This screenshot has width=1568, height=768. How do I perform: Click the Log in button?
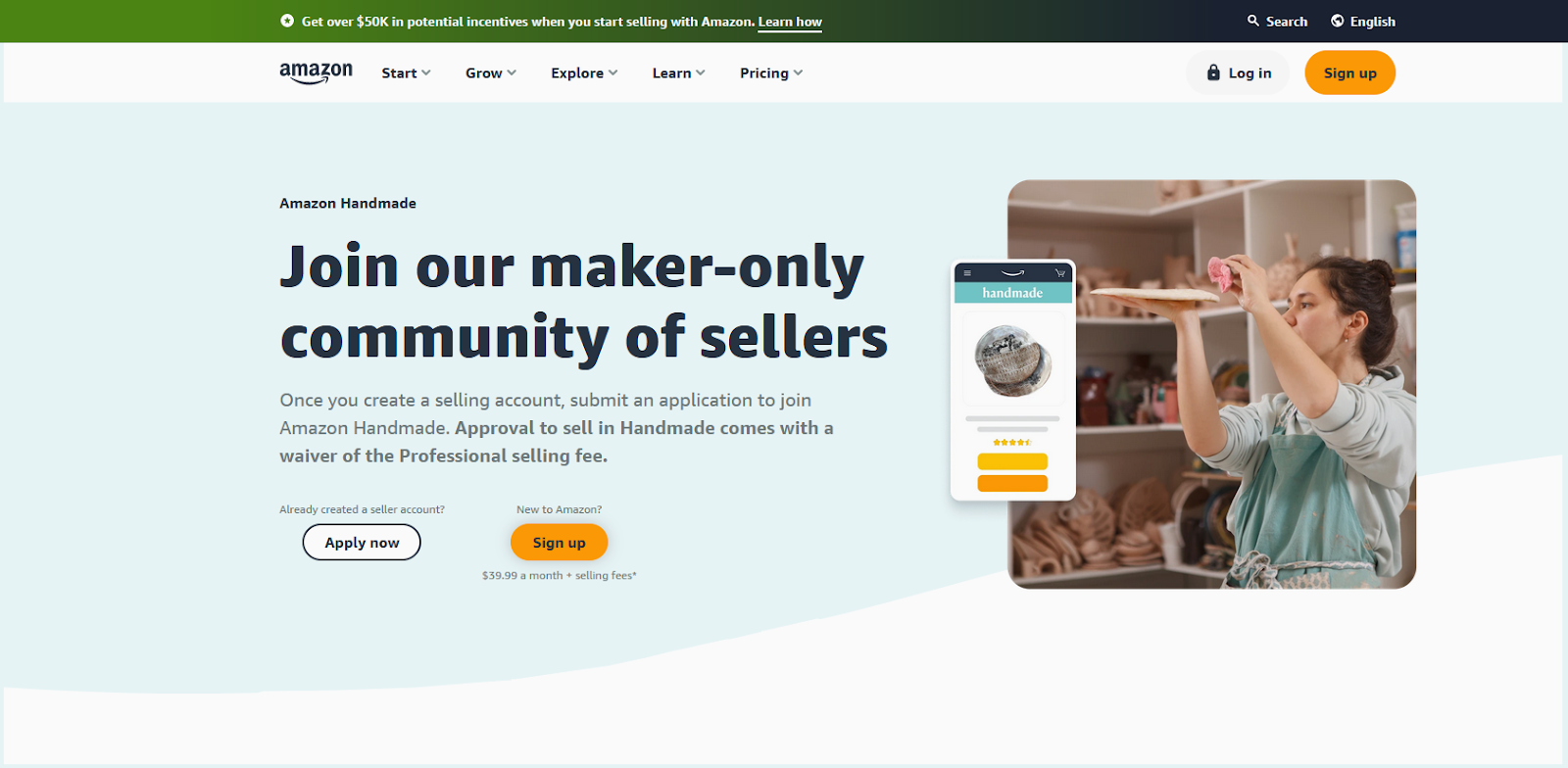coord(1238,72)
